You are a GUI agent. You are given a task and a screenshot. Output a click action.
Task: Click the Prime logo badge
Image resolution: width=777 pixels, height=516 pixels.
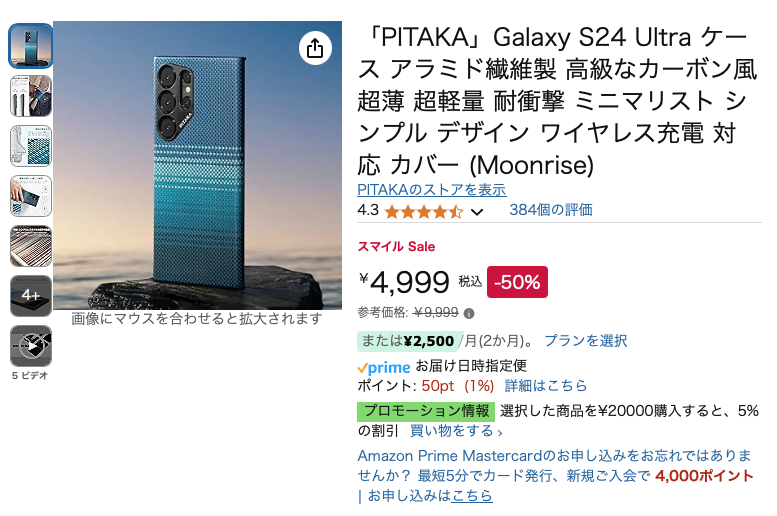coord(384,367)
